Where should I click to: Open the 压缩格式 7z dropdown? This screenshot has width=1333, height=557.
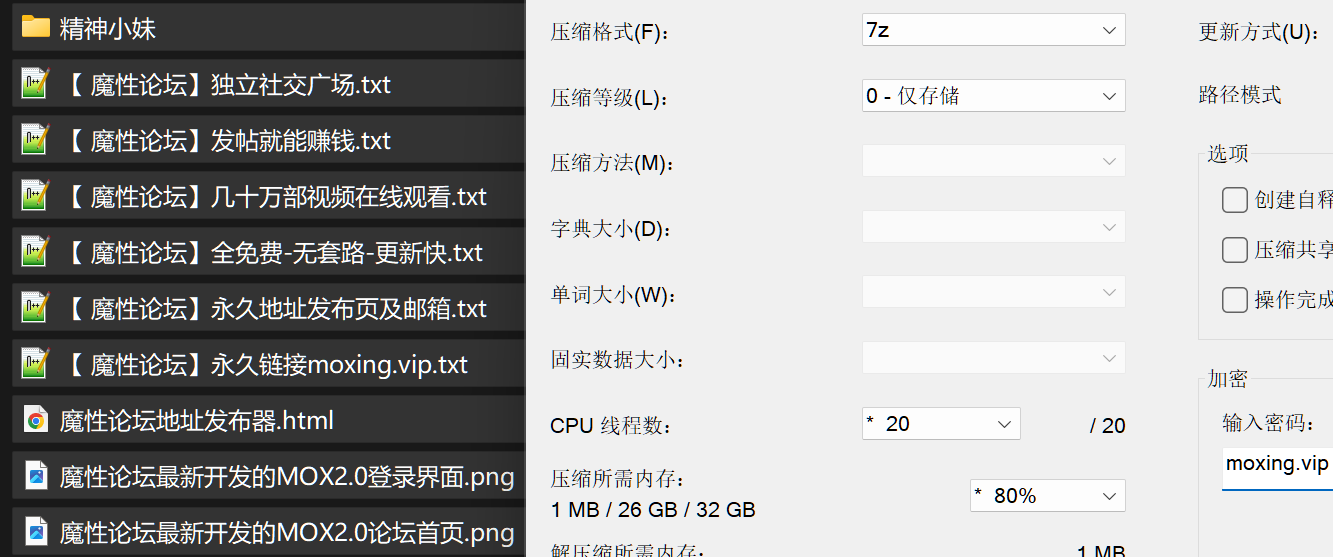coord(993,30)
